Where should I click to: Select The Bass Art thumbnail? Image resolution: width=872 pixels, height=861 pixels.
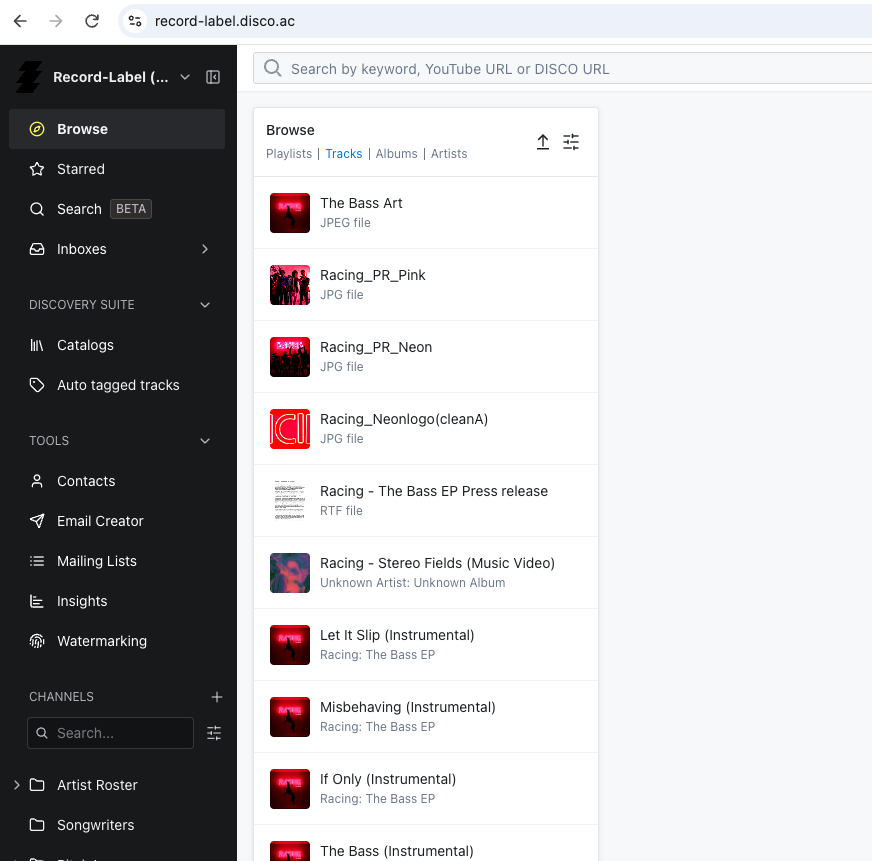(290, 213)
